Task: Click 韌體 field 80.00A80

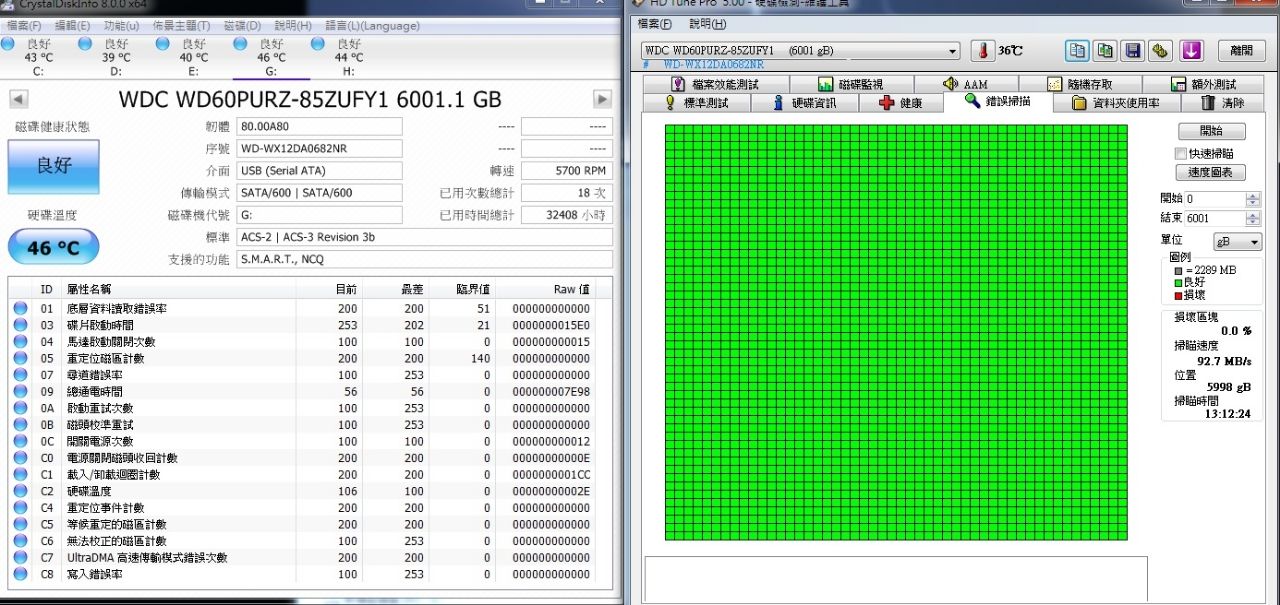Action: coord(319,127)
